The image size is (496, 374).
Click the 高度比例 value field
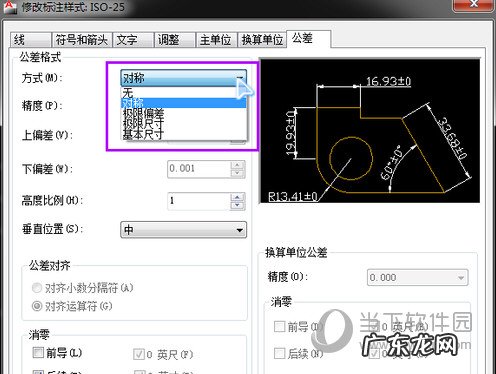coord(199,201)
